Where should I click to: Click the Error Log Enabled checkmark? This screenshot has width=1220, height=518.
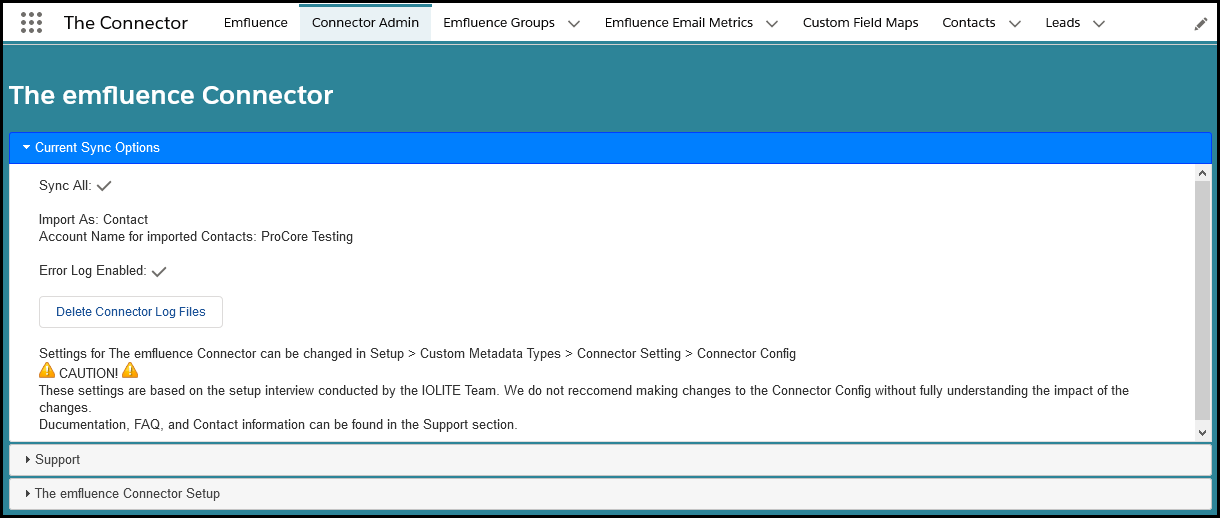[159, 271]
